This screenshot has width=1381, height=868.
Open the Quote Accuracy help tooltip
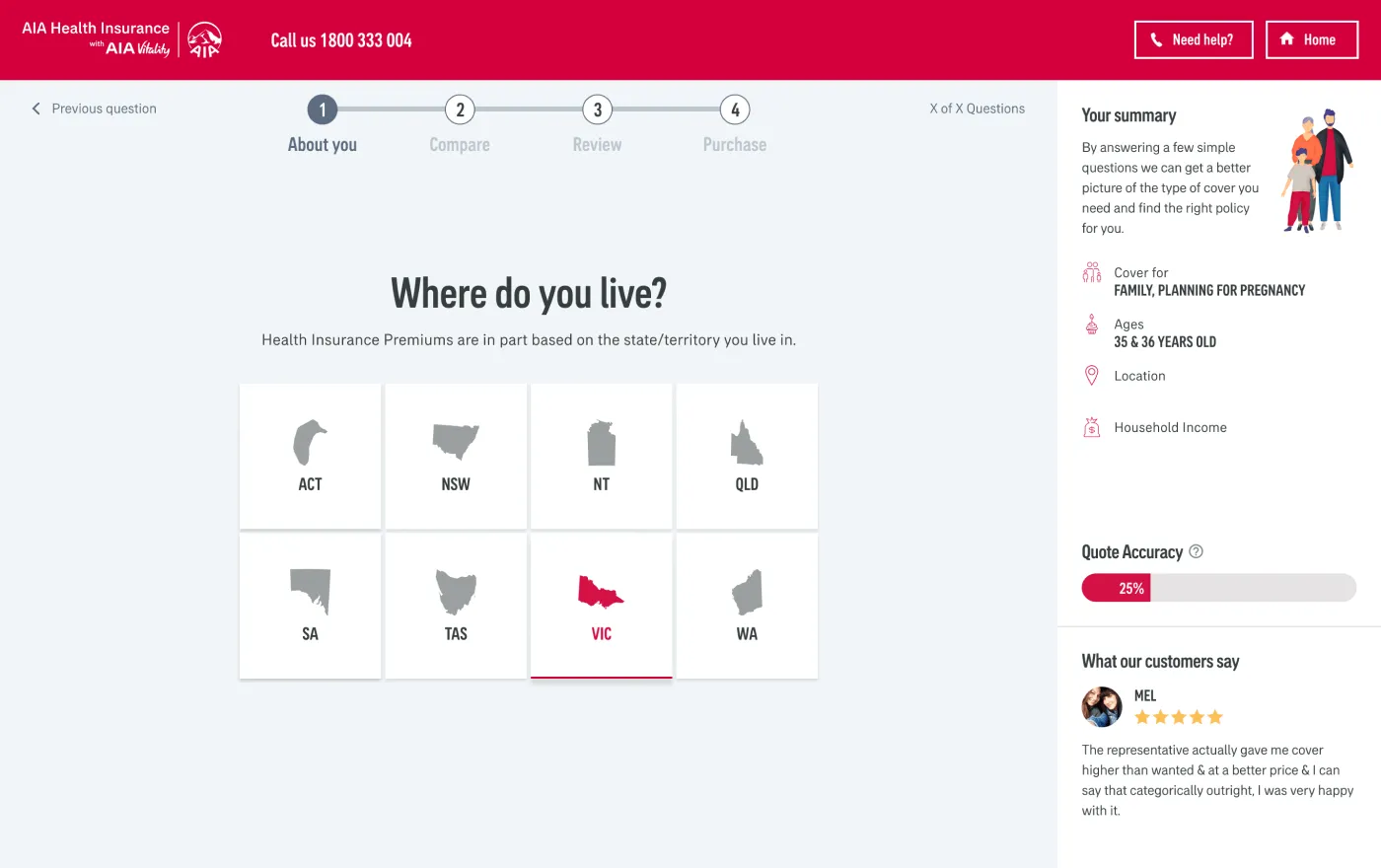pos(1195,551)
